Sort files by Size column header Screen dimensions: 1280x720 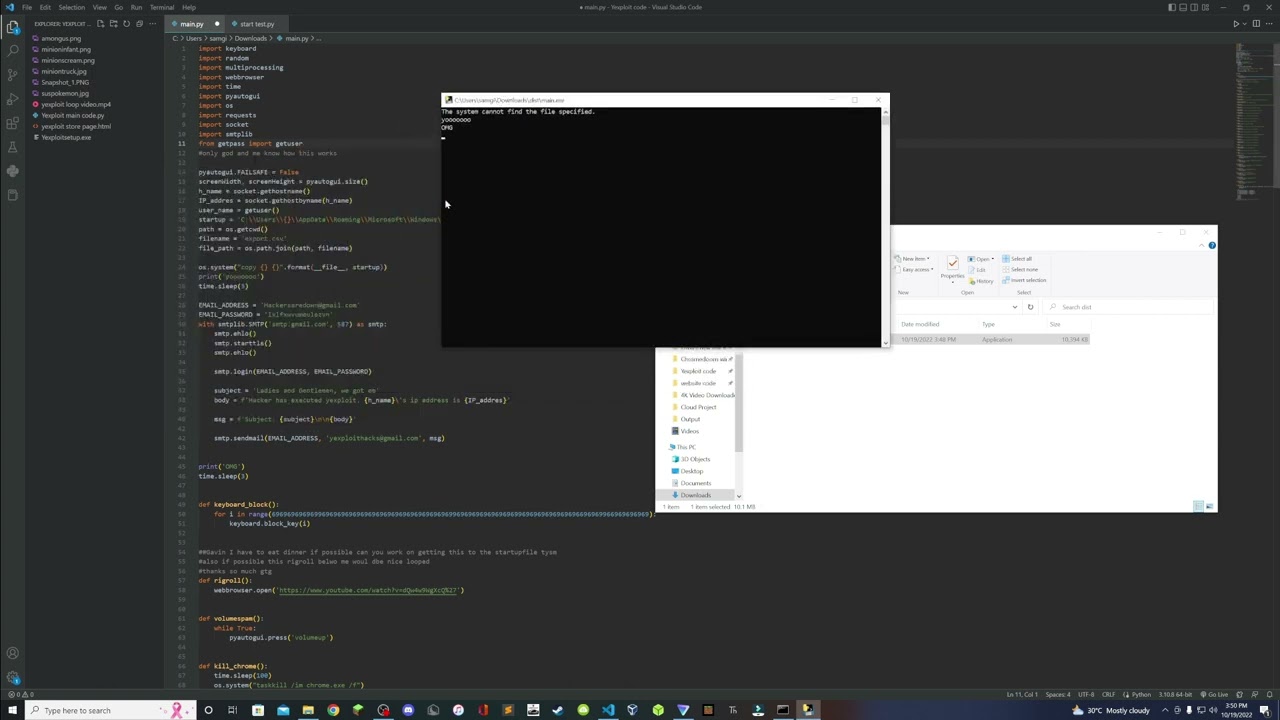1055,324
